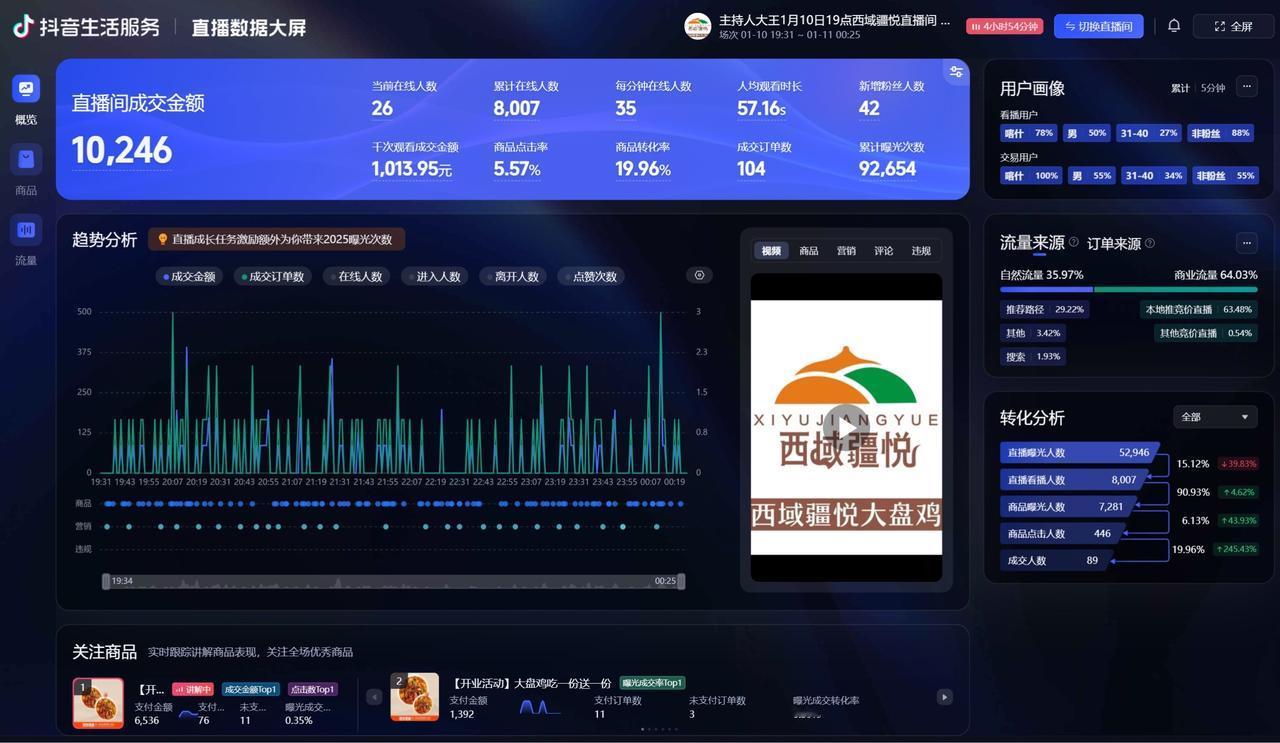Click the 自然流量 and 商业流量 ratio bar
The image size is (1280, 743).
click(1128, 290)
